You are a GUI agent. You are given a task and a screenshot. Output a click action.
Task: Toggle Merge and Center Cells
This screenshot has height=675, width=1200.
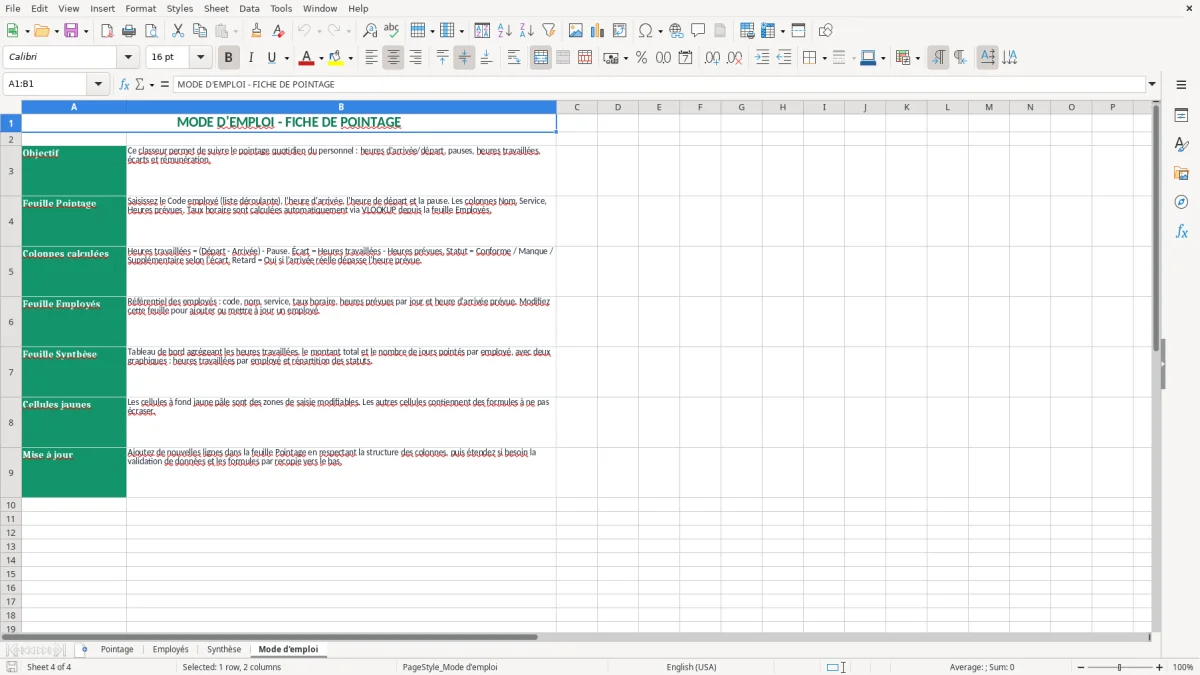click(541, 58)
